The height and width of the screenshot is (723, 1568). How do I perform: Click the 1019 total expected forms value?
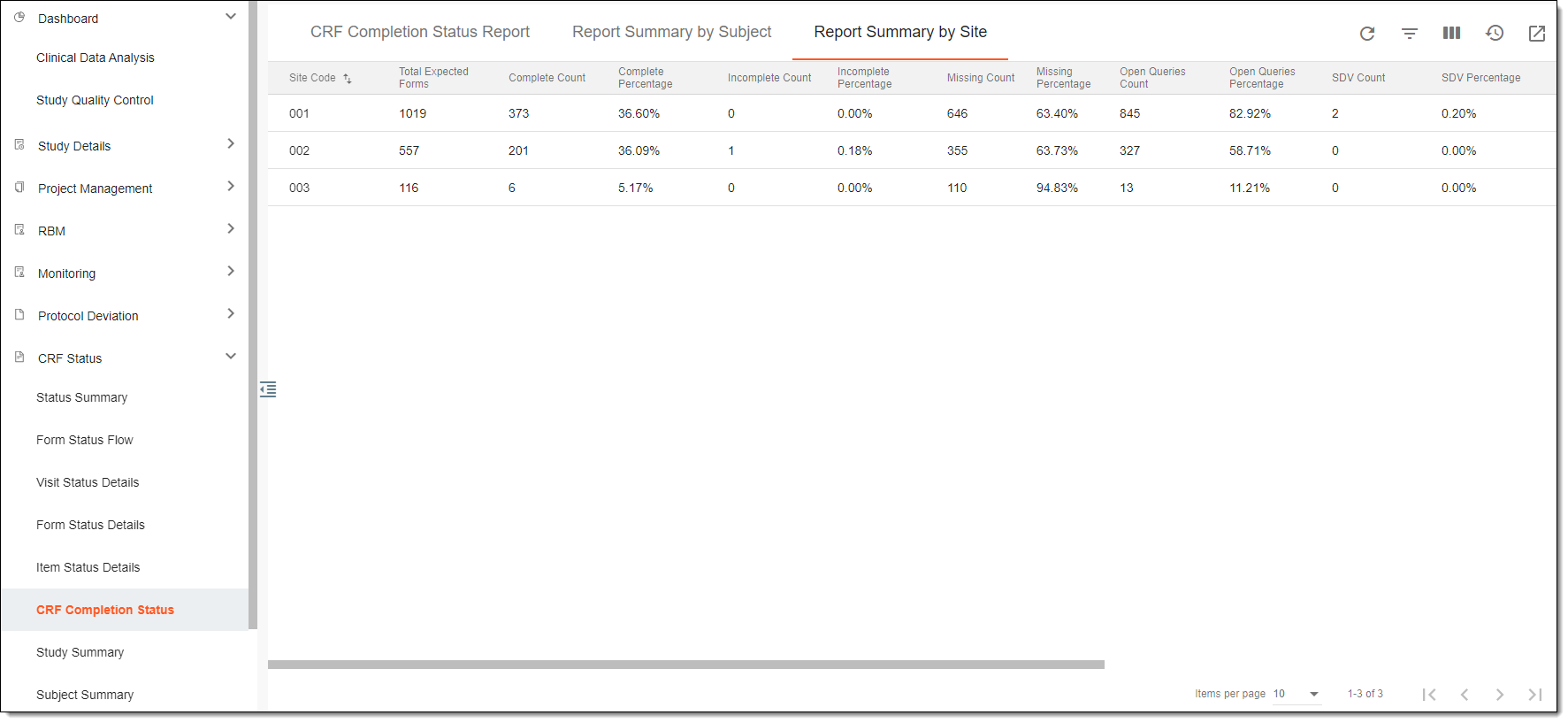[x=412, y=113]
